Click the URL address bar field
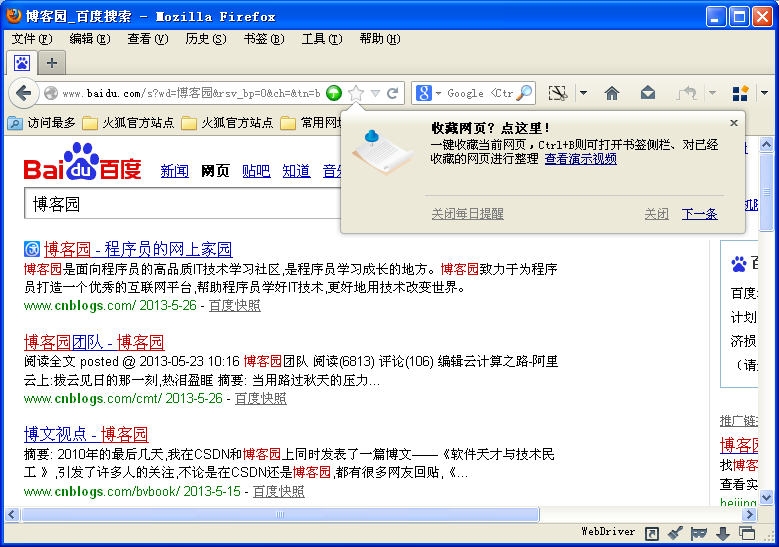The image size is (779, 547). point(191,93)
